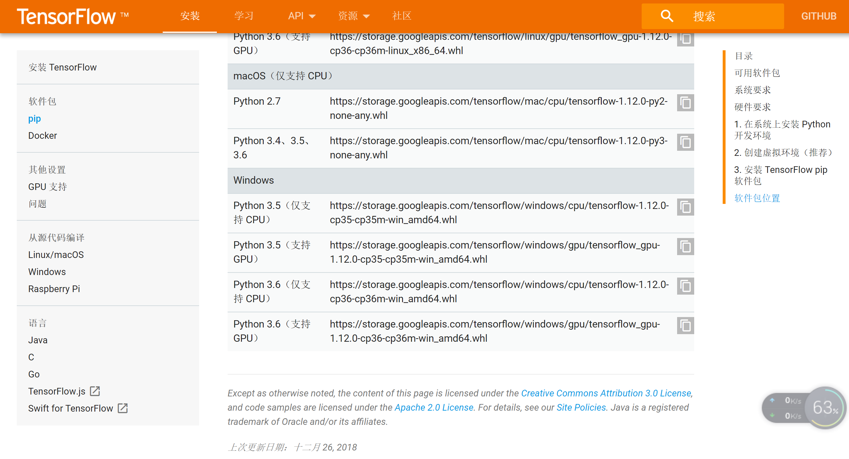Screen dimensions: 849x459
Task: Open C language page in sidebar
Action: (x=31, y=357)
